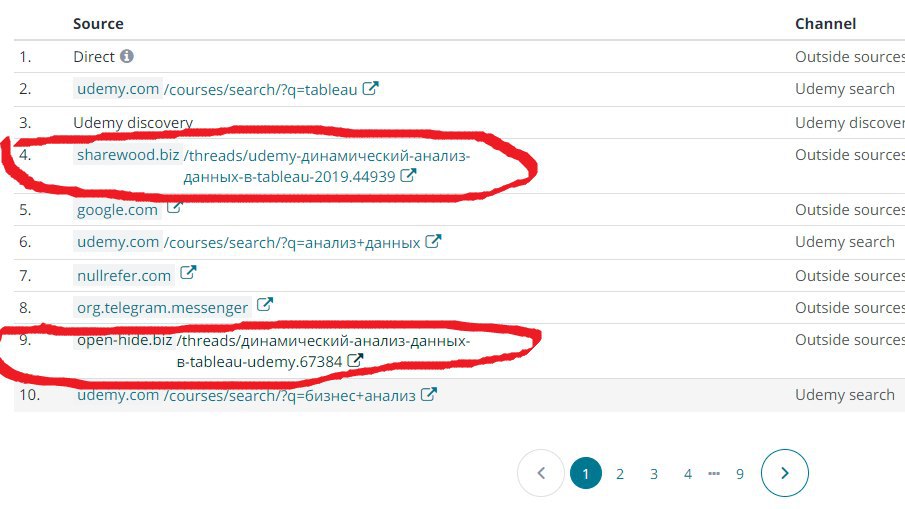Go to the next page arrow

click(x=784, y=473)
